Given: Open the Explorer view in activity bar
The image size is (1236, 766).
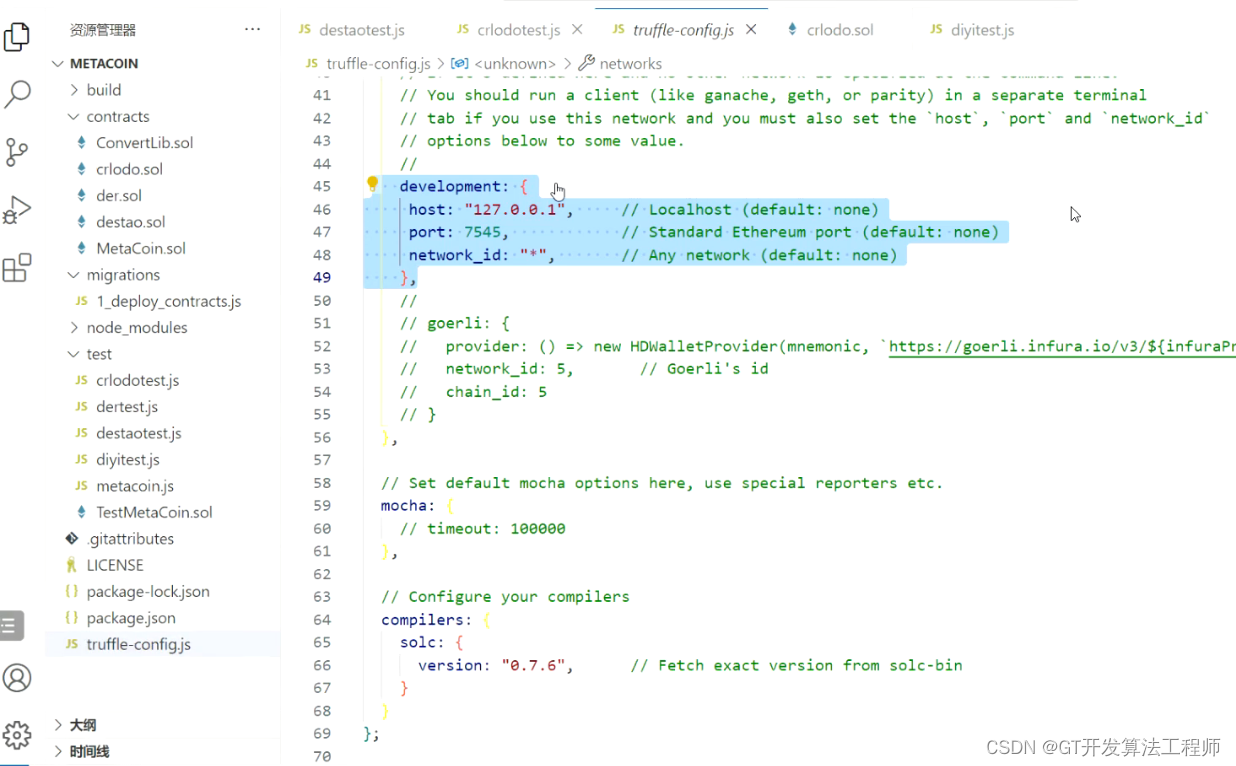Looking at the screenshot, I should [17, 37].
